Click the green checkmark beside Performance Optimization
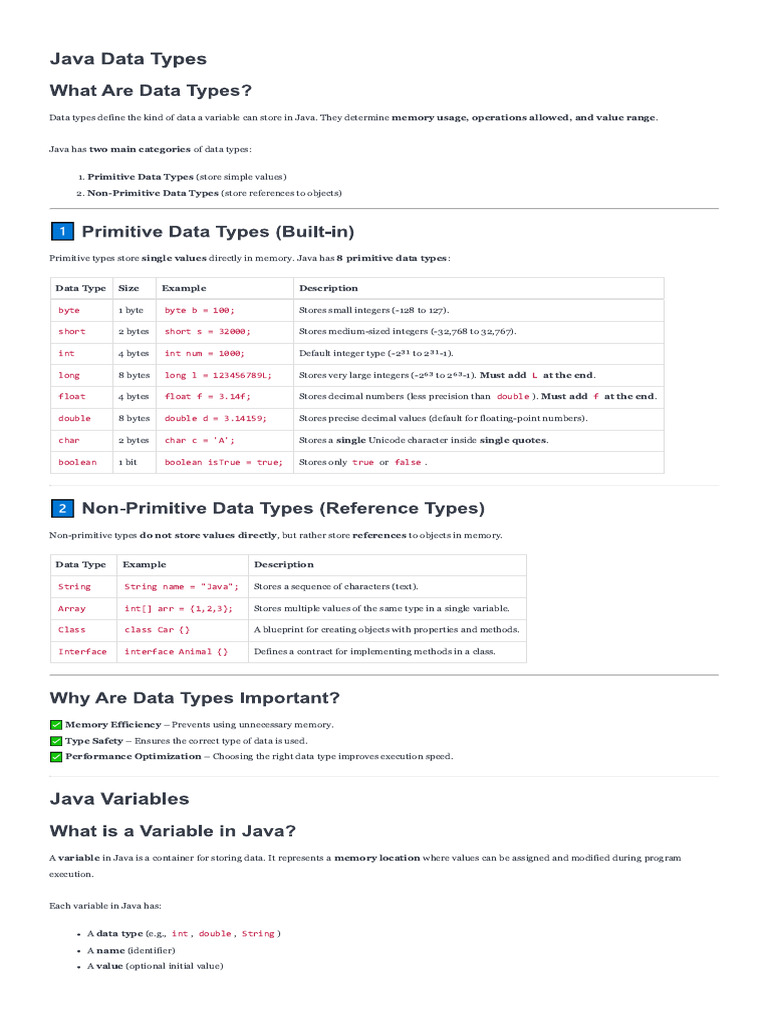This screenshot has width=768, height=1024. (x=56, y=757)
